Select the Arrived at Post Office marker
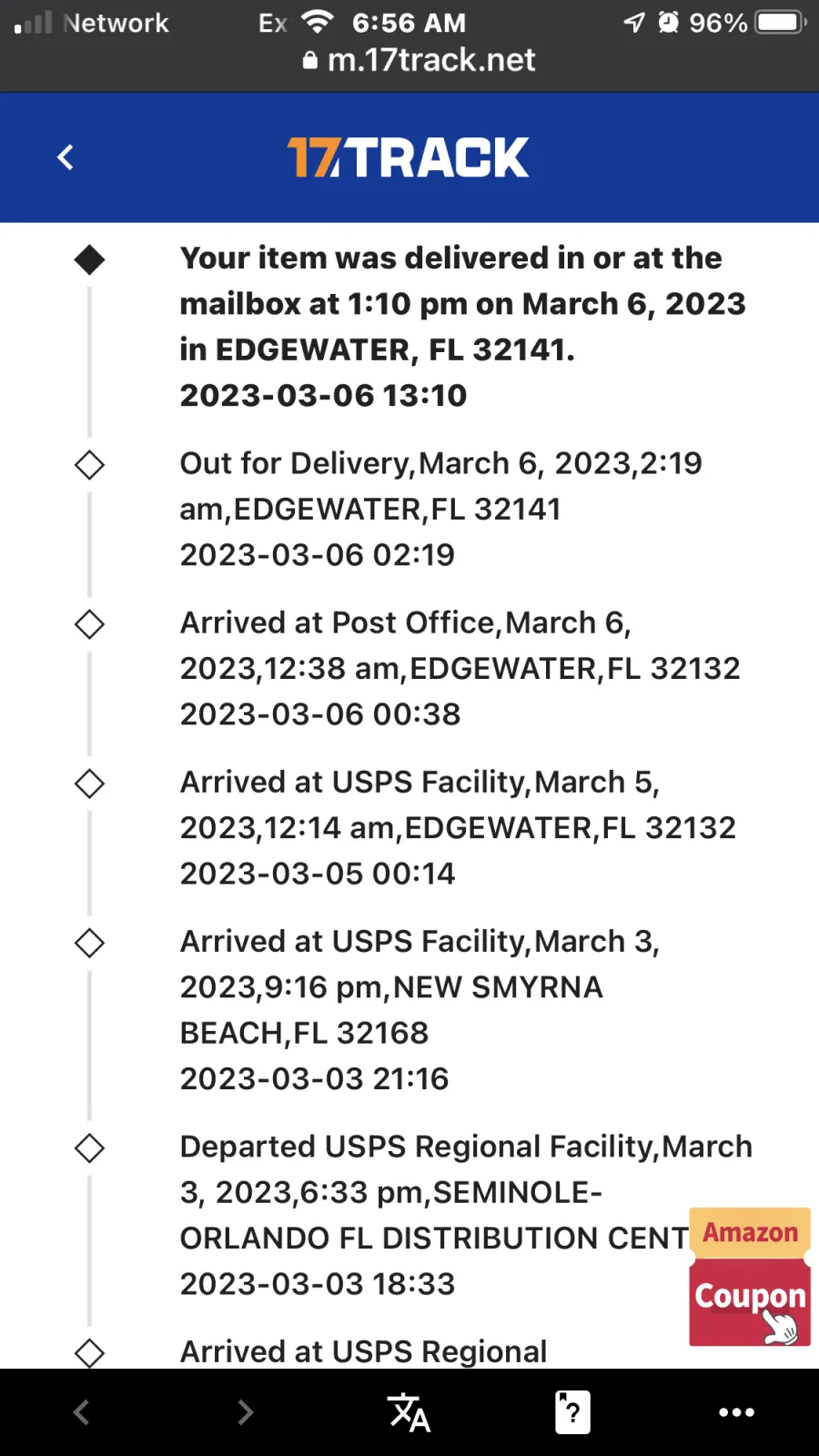This screenshot has width=819, height=1456. coord(89,624)
